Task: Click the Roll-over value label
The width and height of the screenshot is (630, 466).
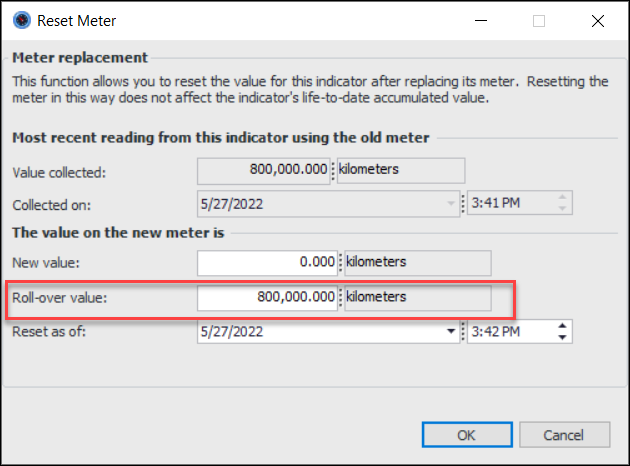Action: (x=60, y=298)
